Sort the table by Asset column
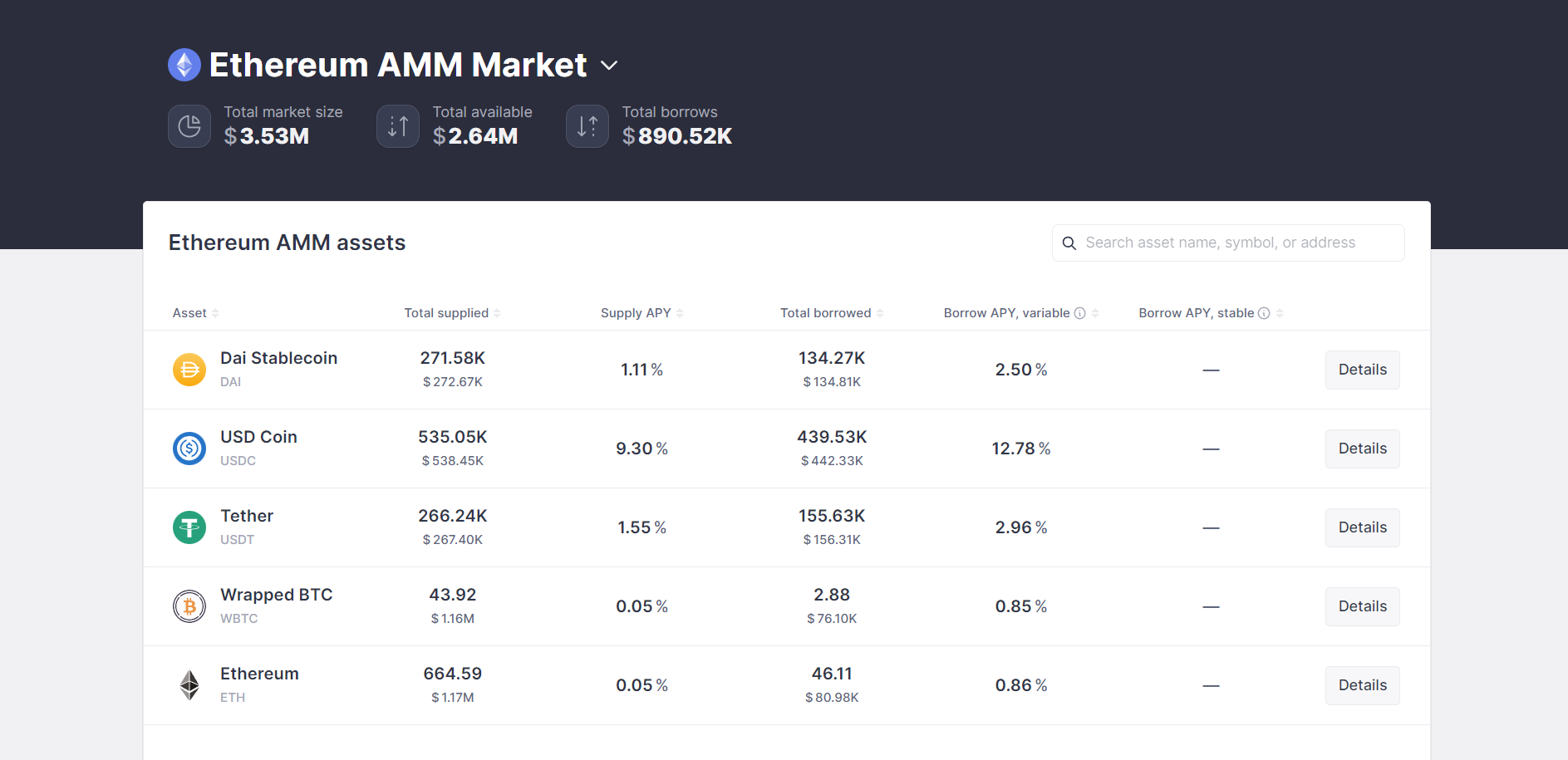The image size is (1568, 760). pyautogui.click(x=196, y=313)
